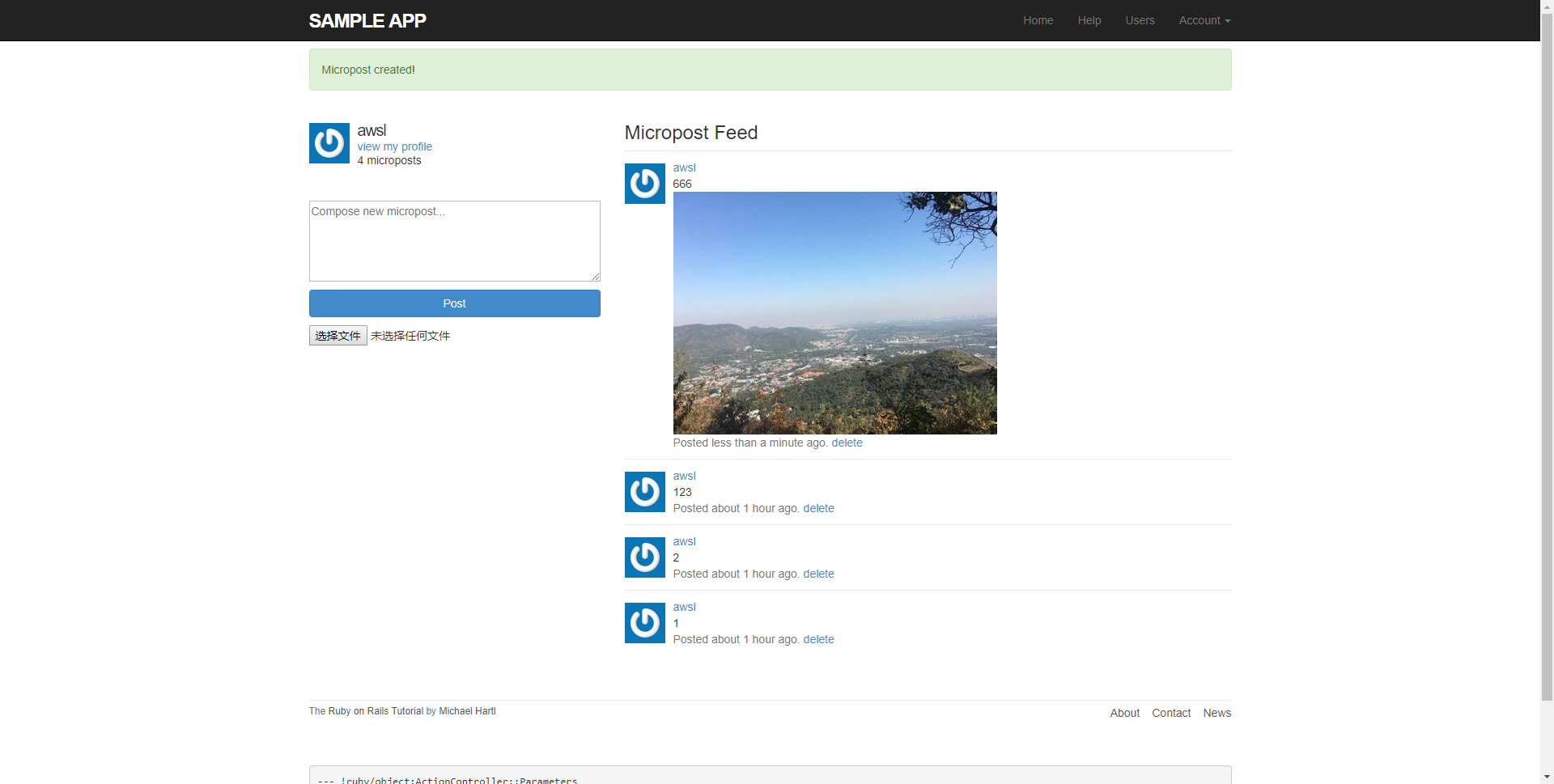This screenshot has height=784, width=1554.
Task: Click the sidebar awsl gravatar icon
Action: pyautogui.click(x=329, y=143)
